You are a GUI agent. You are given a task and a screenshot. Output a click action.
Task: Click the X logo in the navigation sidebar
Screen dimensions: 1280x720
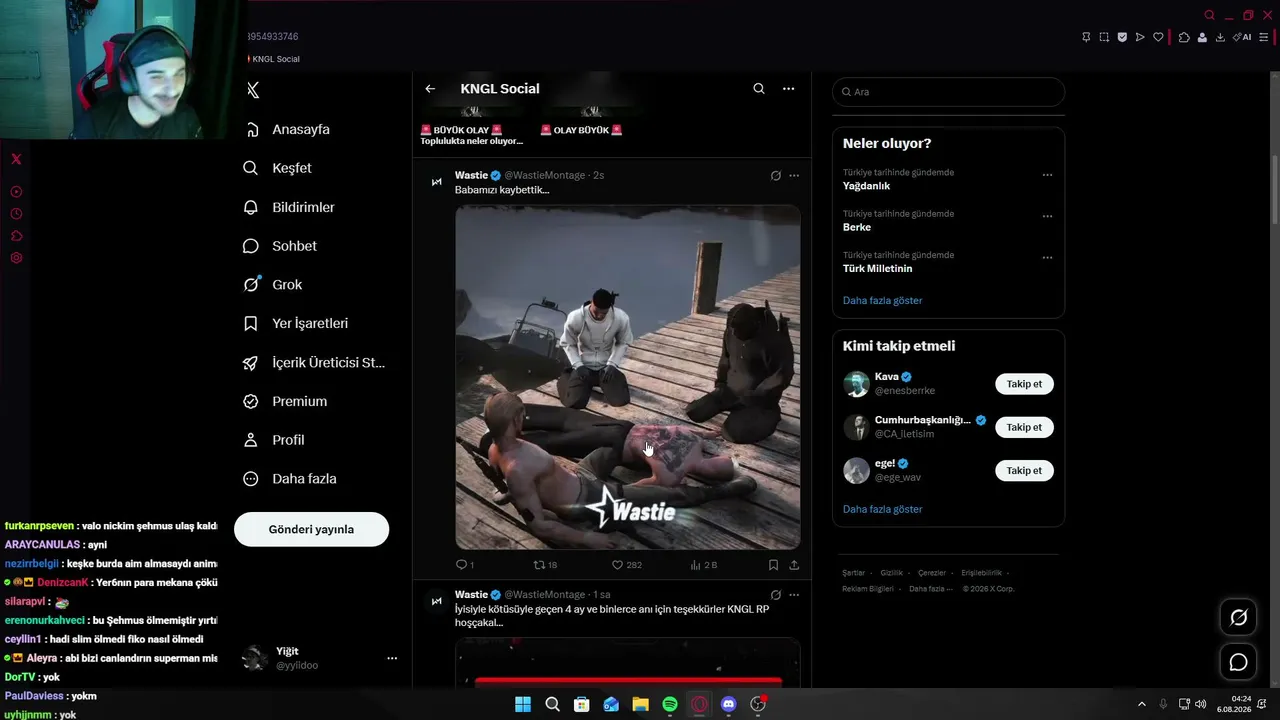click(x=253, y=90)
